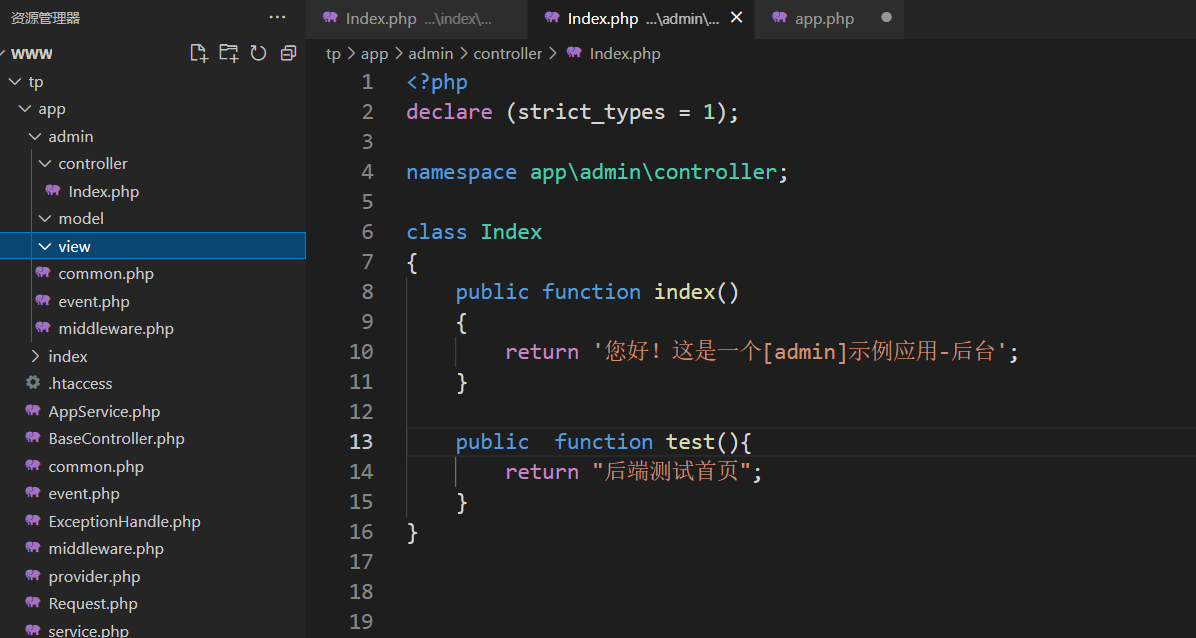Place cursor on the namespace declaration line
The width and height of the screenshot is (1196, 638).
click(597, 172)
